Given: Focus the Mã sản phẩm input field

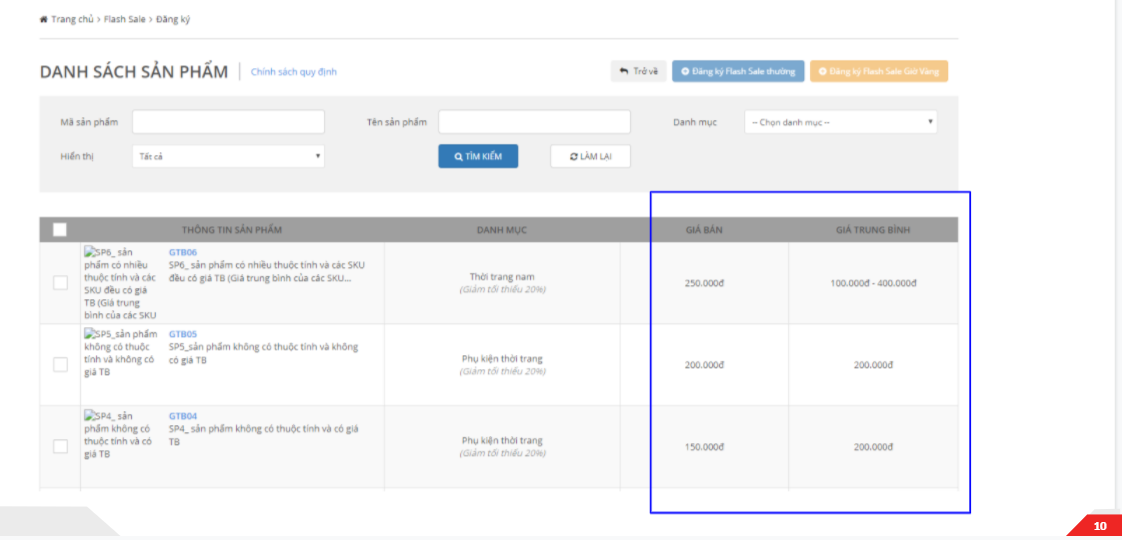Looking at the screenshot, I should (x=228, y=122).
